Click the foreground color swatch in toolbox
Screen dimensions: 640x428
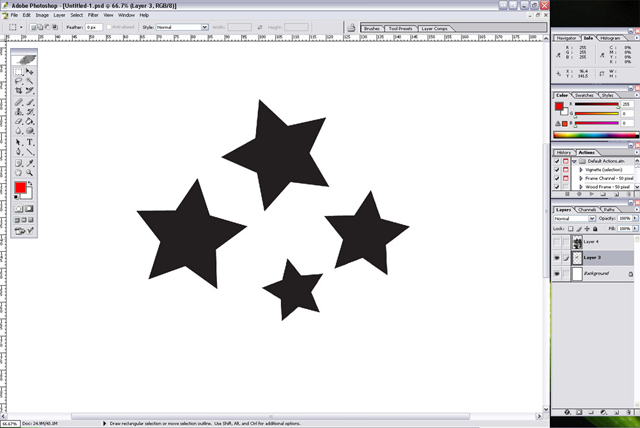pos(20,188)
